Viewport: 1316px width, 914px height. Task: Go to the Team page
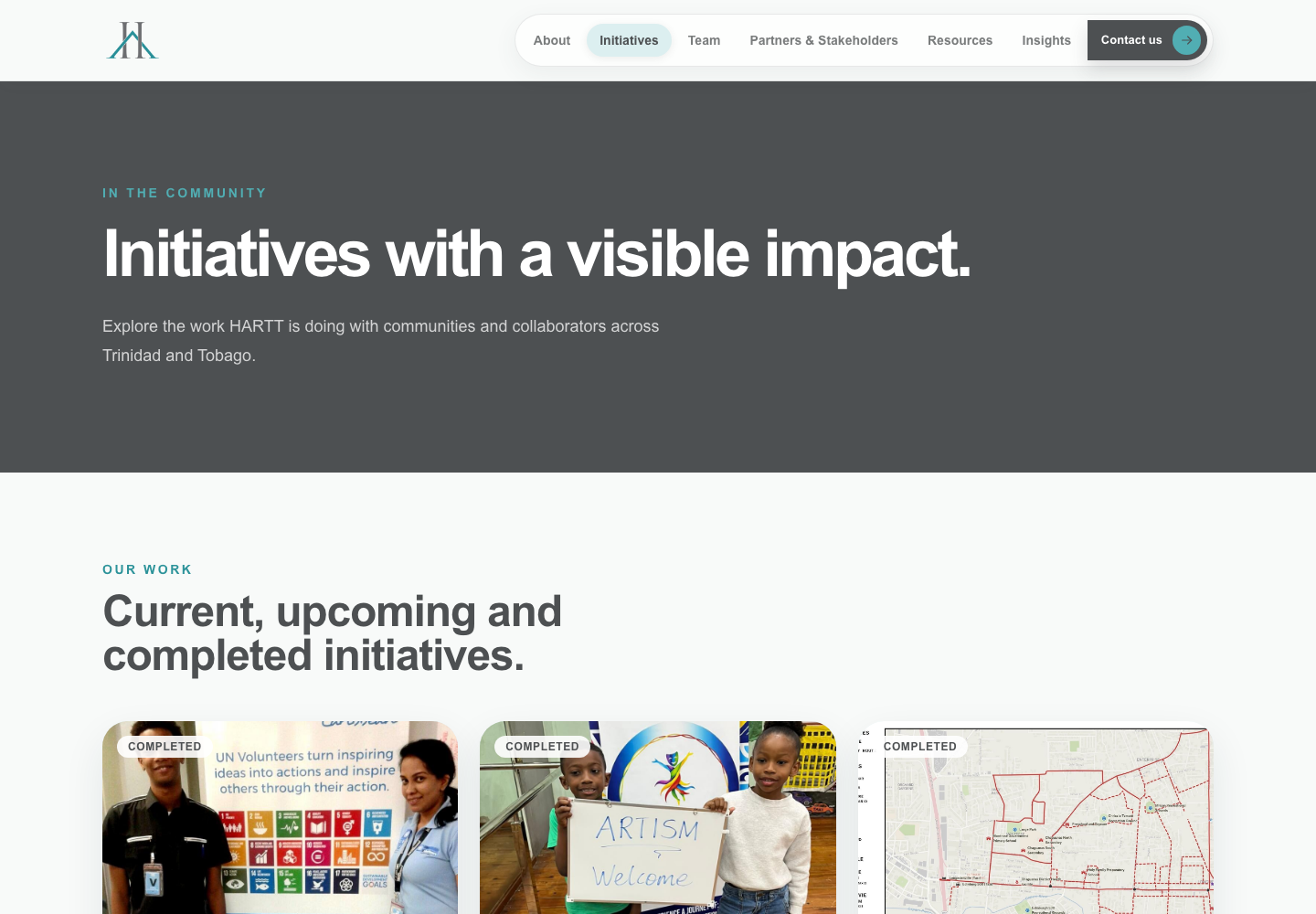(x=704, y=40)
